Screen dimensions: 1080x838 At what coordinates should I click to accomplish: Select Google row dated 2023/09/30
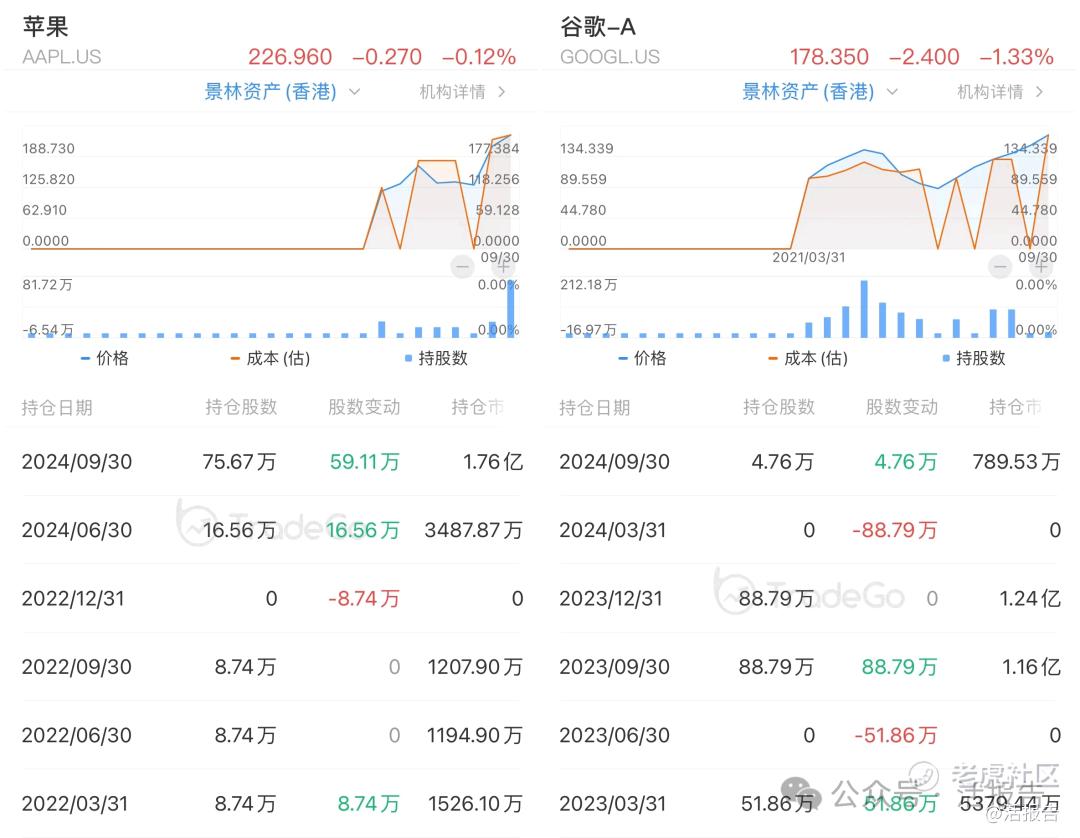pos(809,667)
